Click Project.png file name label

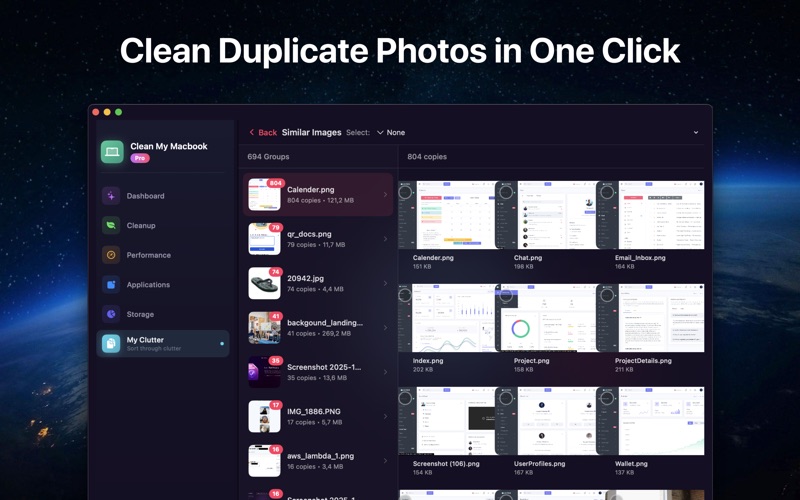click(531, 361)
